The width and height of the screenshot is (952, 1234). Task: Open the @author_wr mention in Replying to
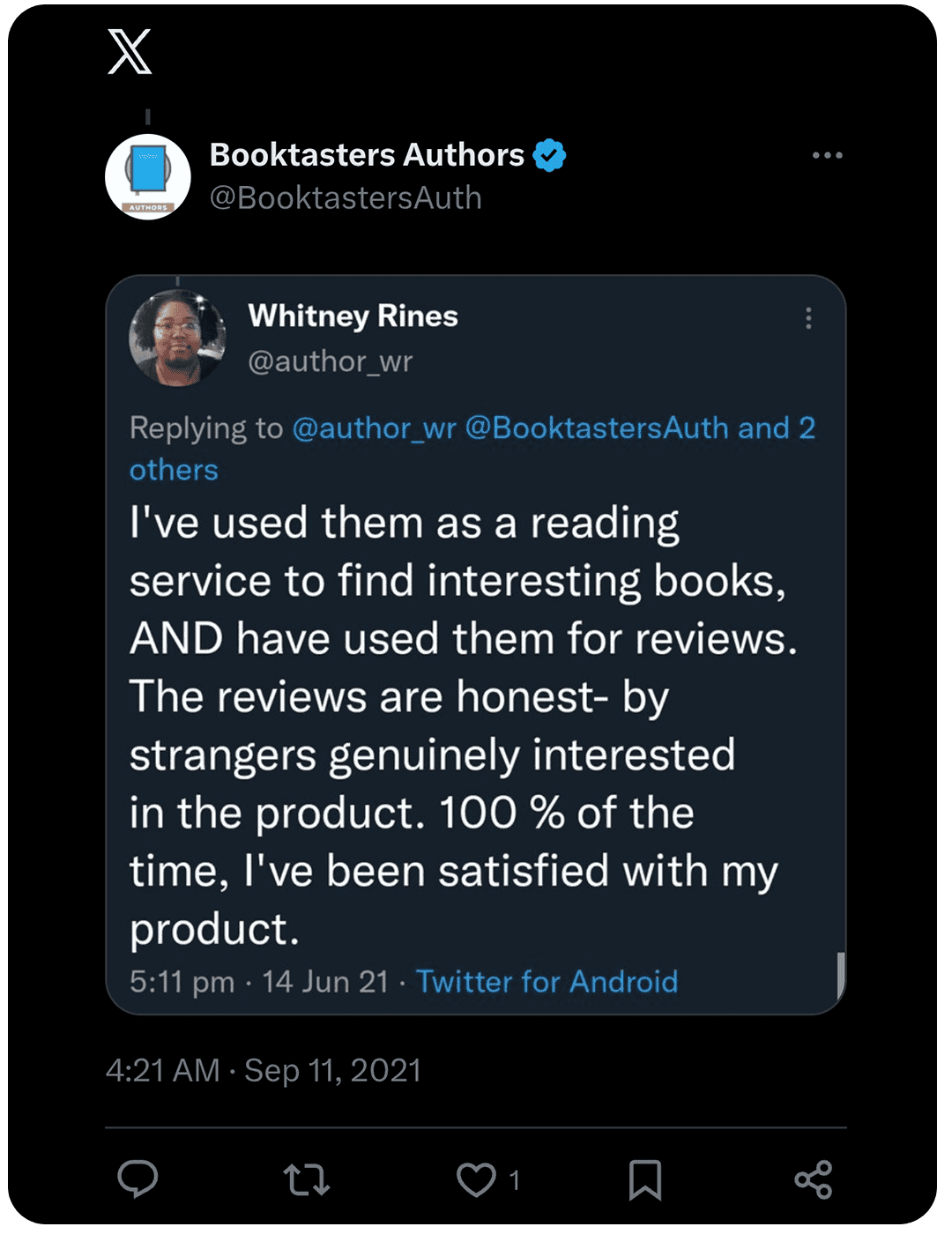374,428
